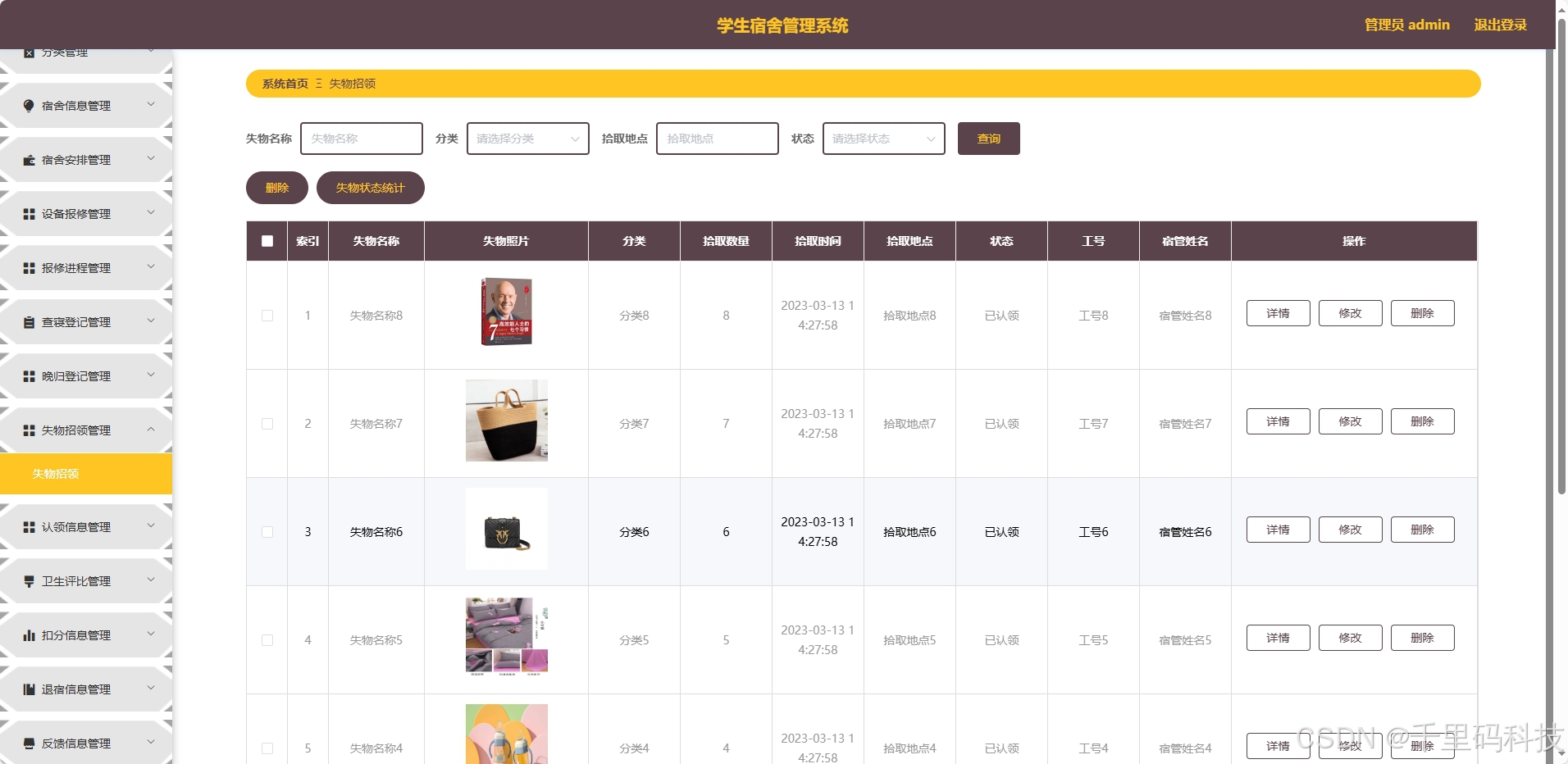1568x764 pixels.
Task: Open the 报修进程管理 menu
Action: [x=86, y=268]
